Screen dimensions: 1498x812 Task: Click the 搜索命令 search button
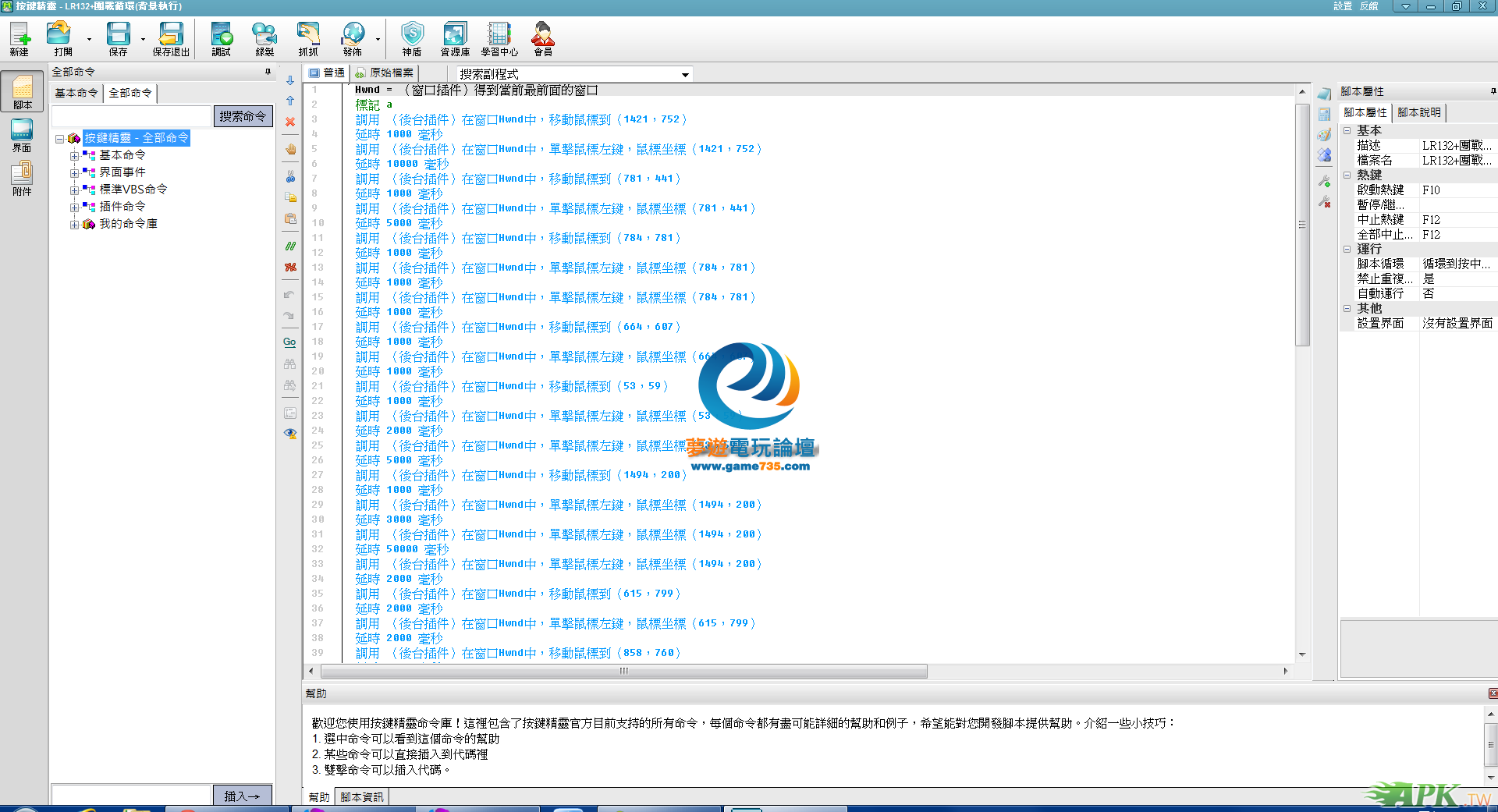(x=243, y=116)
